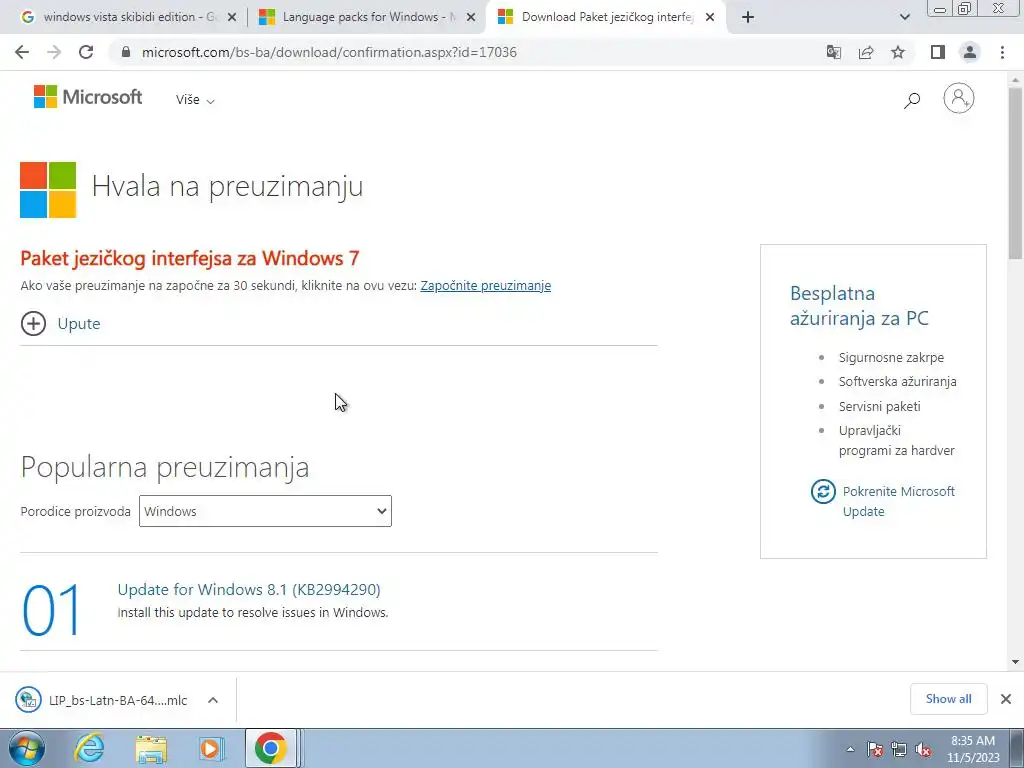Open Update for Windows 8.1 (KB2994290) link

point(249,589)
